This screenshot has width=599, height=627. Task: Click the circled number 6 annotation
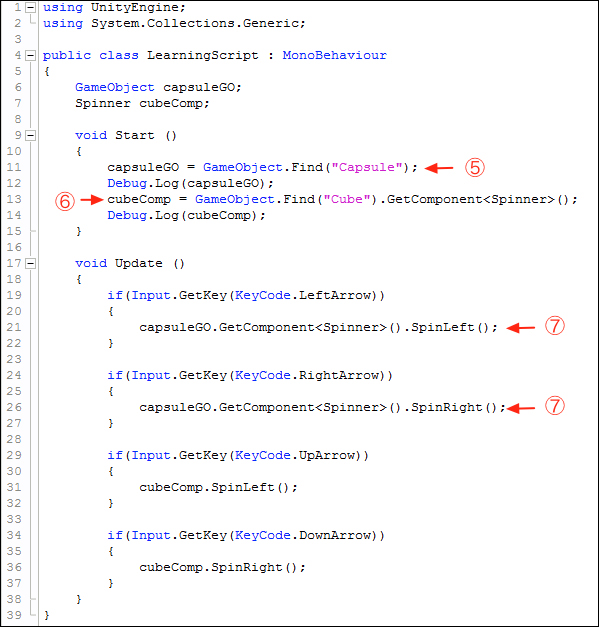65,201
